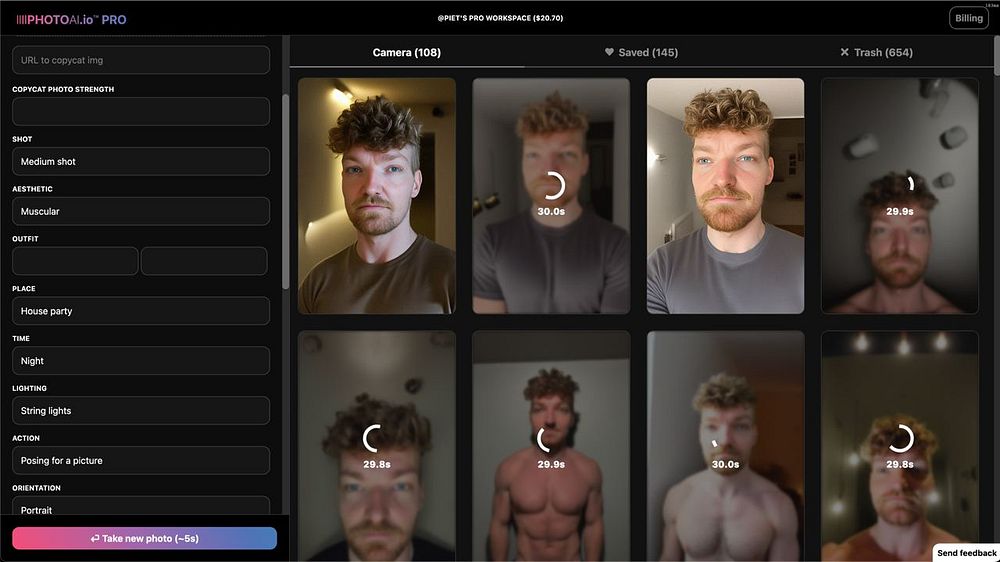The image size is (1000, 562).
Task: Click the @PIET'S PRO WORKSPACE ($20.70) title
Action: point(500,18)
